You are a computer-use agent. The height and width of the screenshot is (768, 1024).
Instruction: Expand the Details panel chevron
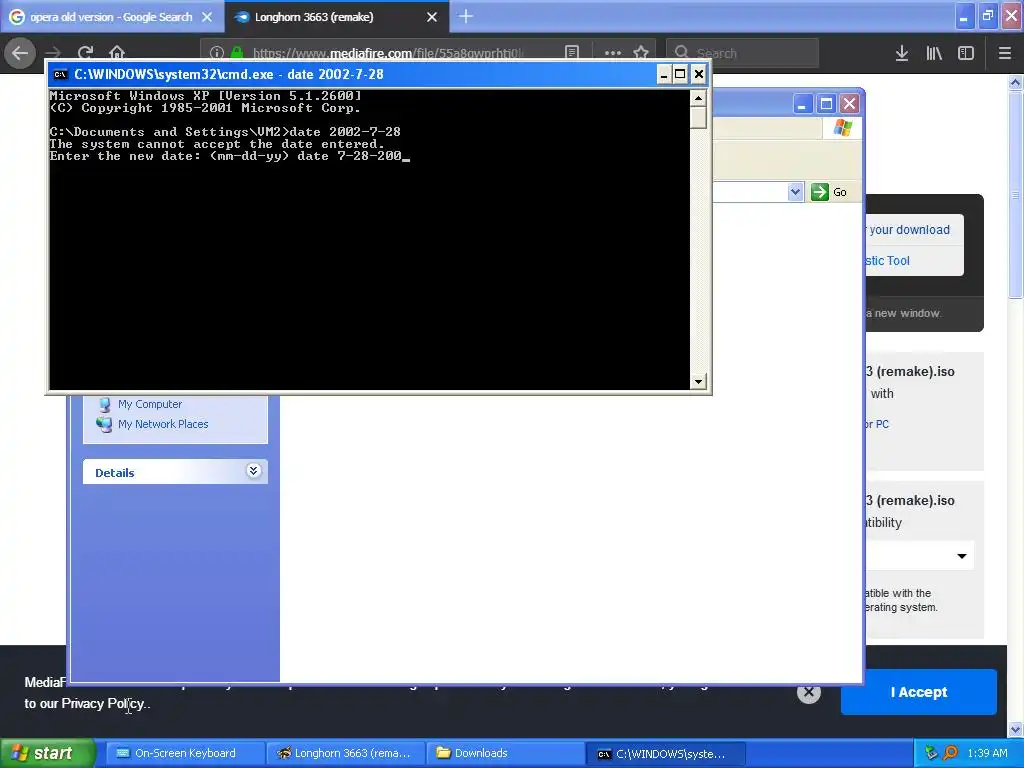point(253,471)
